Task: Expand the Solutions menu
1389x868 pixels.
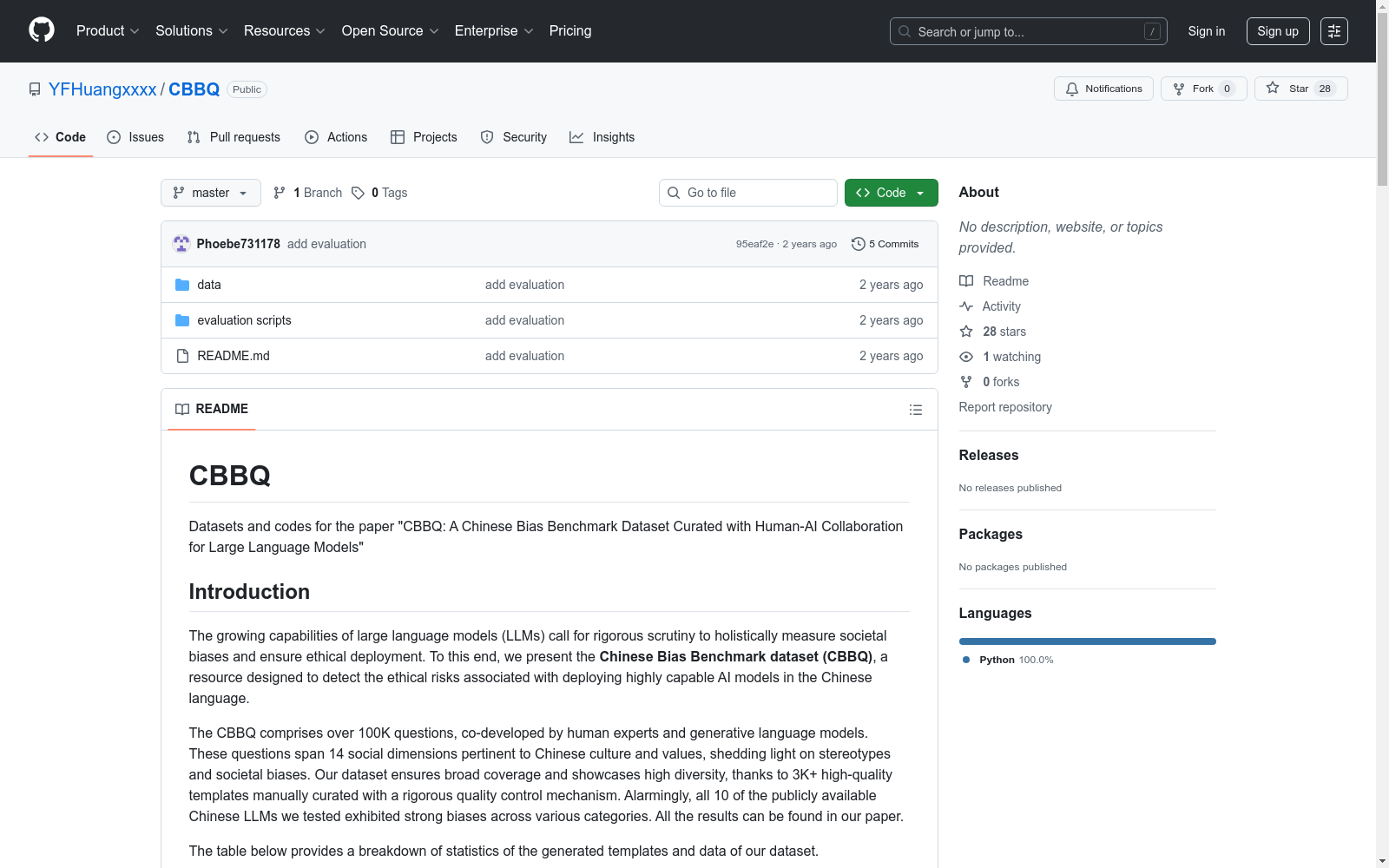Action: pyautogui.click(x=192, y=30)
